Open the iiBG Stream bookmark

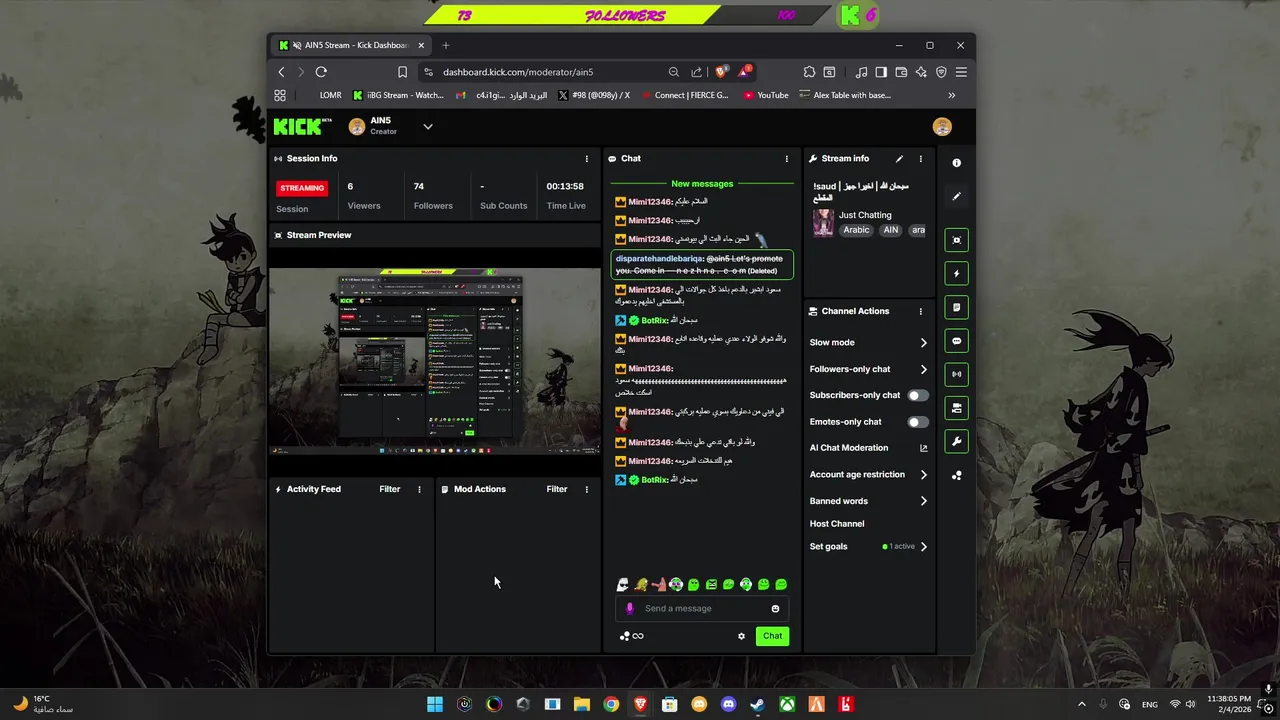pyautogui.click(x=398, y=95)
